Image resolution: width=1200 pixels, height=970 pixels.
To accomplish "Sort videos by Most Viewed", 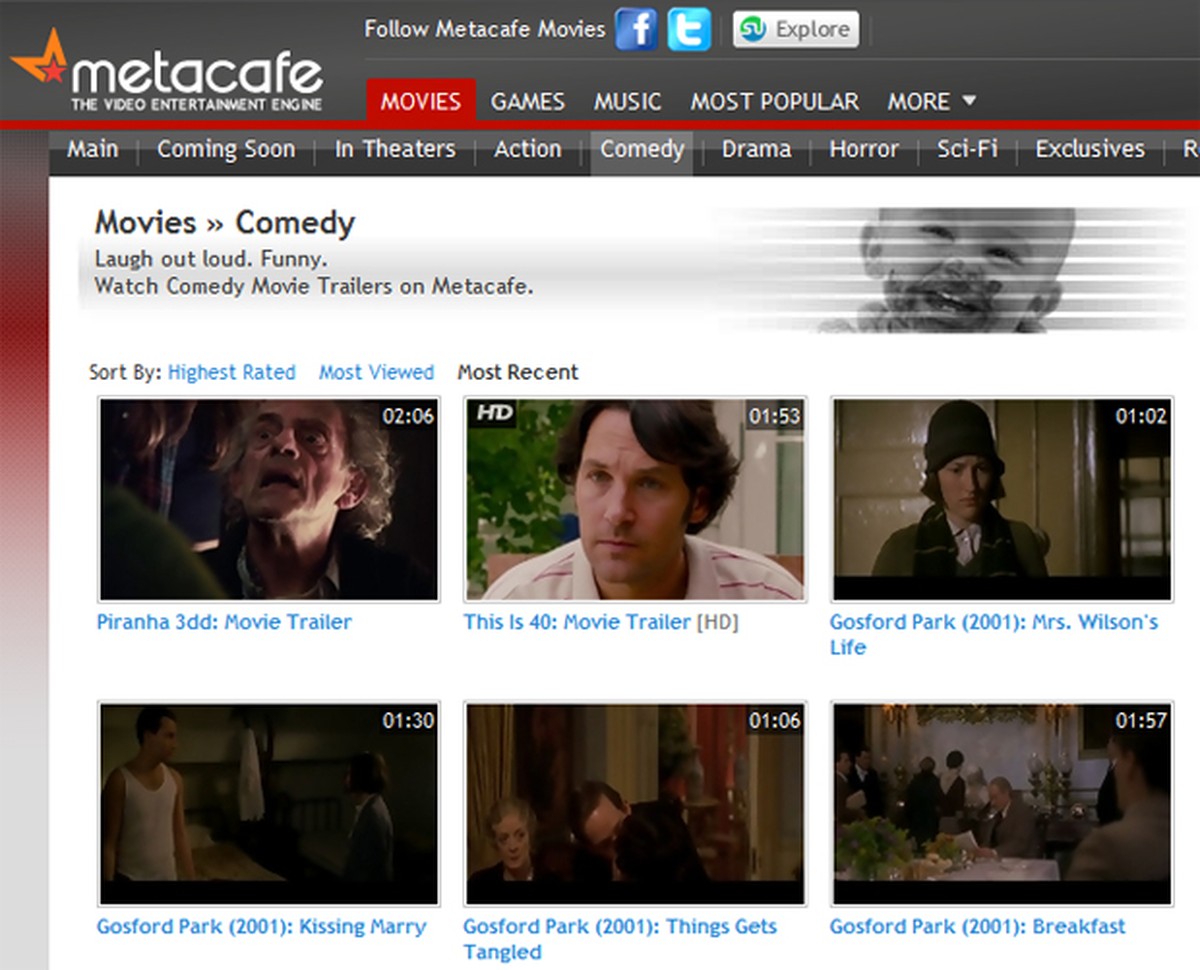I will (x=376, y=372).
